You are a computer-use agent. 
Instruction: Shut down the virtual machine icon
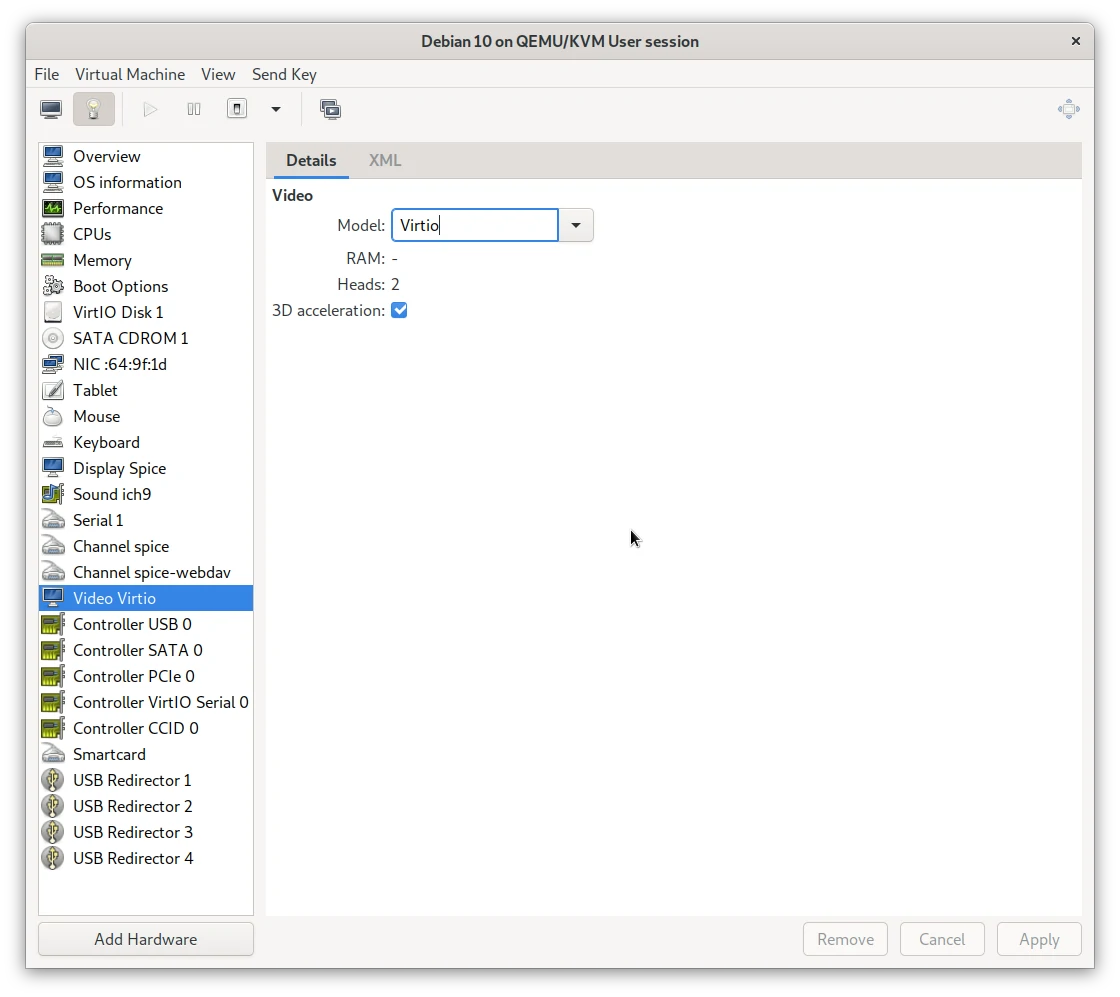pyautogui.click(x=237, y=109)
